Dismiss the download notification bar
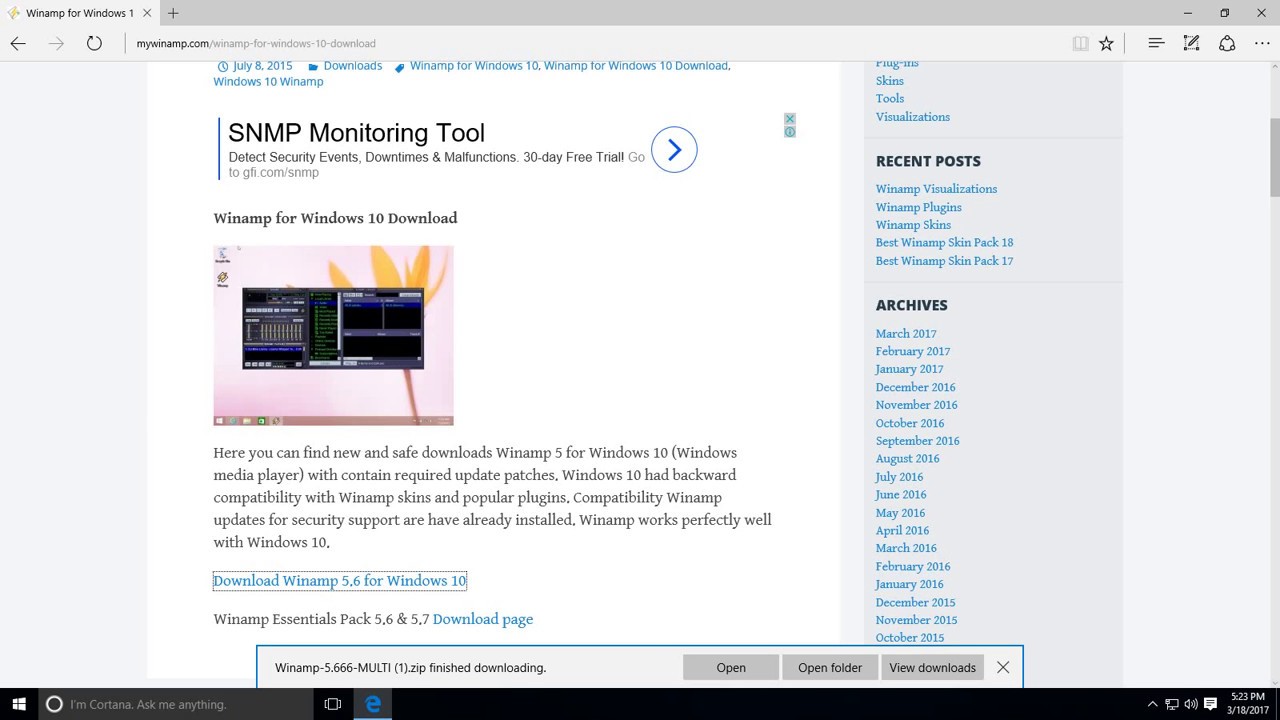The width and height of the screenshot is (1280, 720). click(1003, 667)
